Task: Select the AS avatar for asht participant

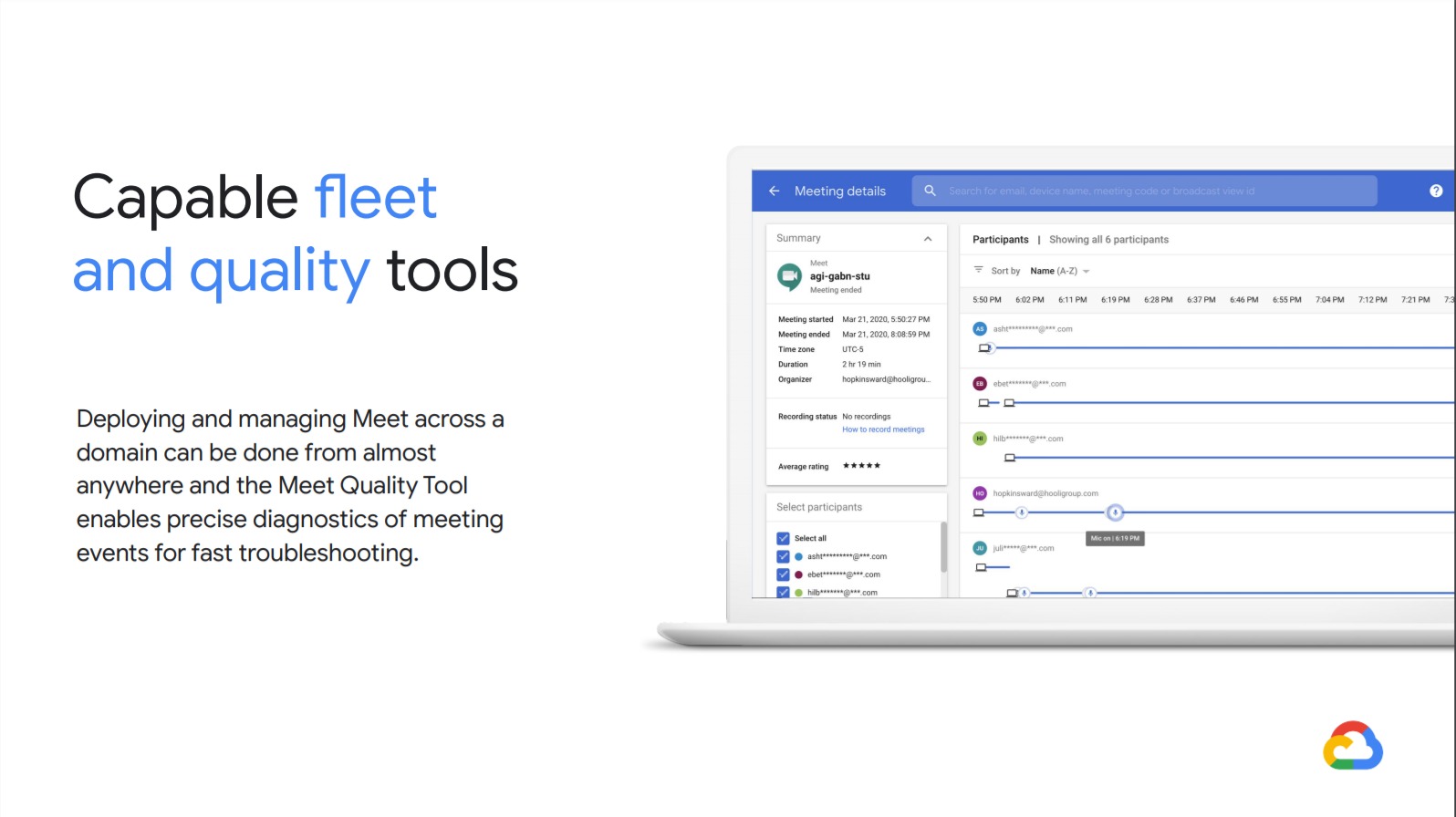Action: coord(980,328)
